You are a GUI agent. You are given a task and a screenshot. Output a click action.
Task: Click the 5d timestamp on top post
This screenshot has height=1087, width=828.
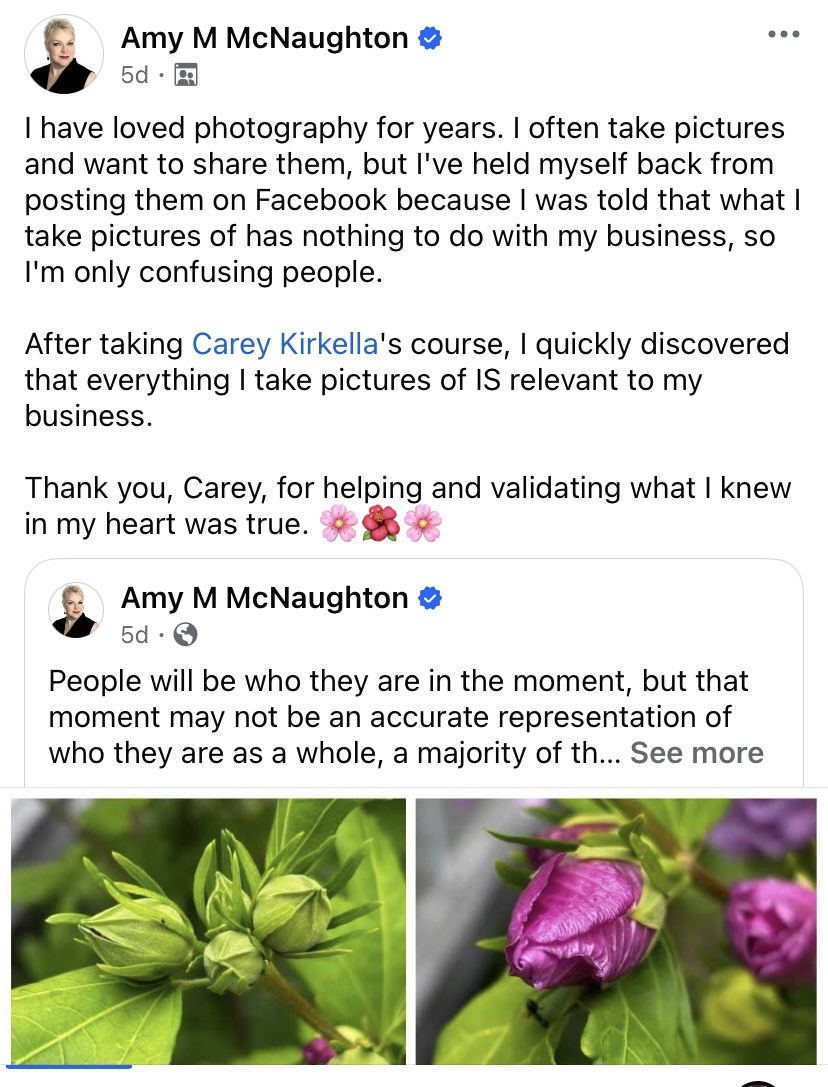click(135, 75)
